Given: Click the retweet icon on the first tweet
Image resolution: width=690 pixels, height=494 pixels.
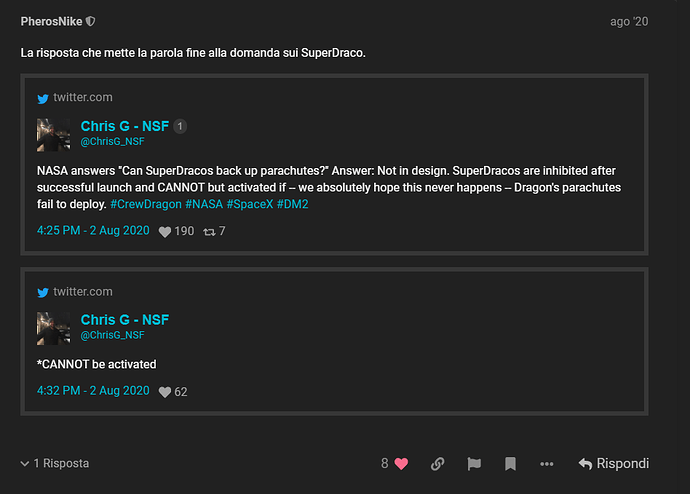Looking at the screenshot, I should pos(209,231).
